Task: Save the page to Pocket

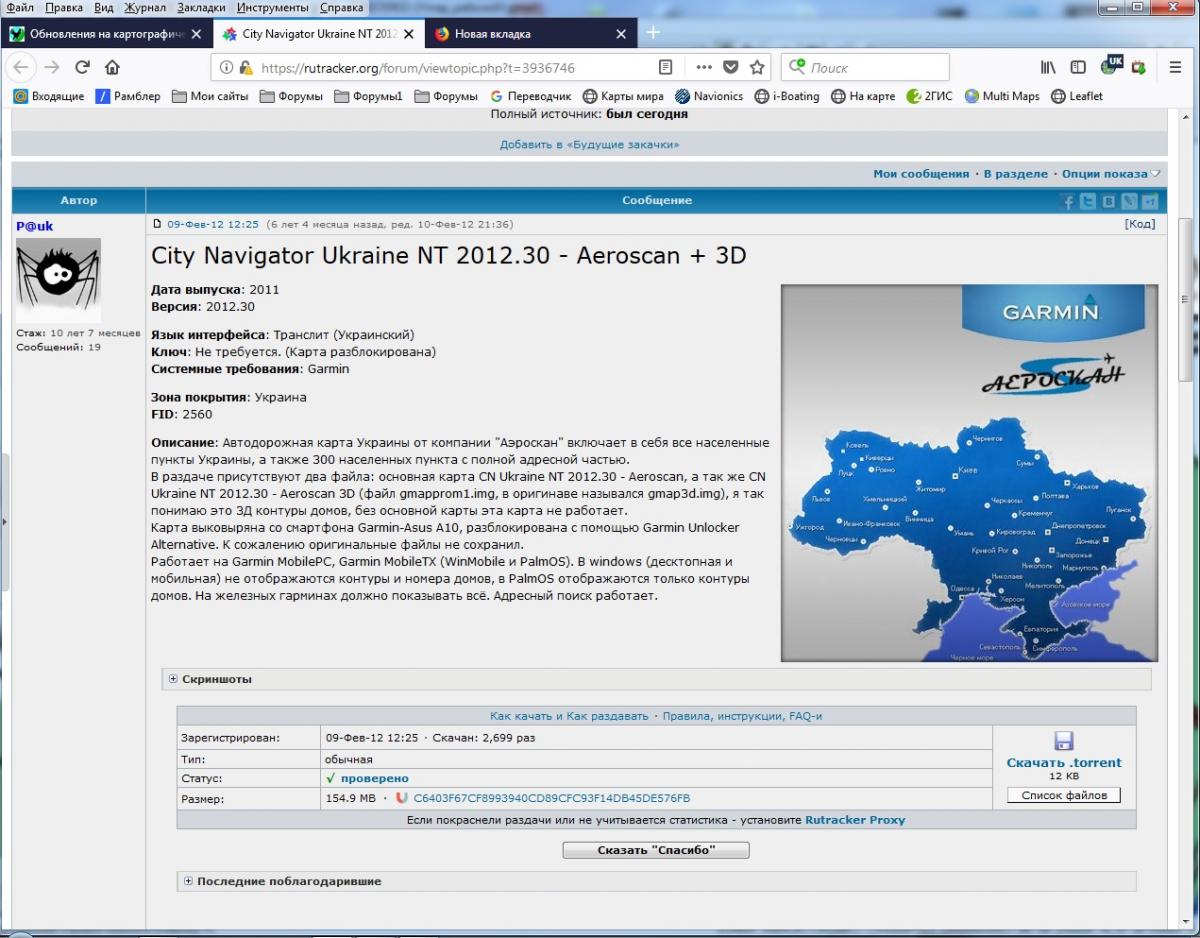Action: coord(731,68)
